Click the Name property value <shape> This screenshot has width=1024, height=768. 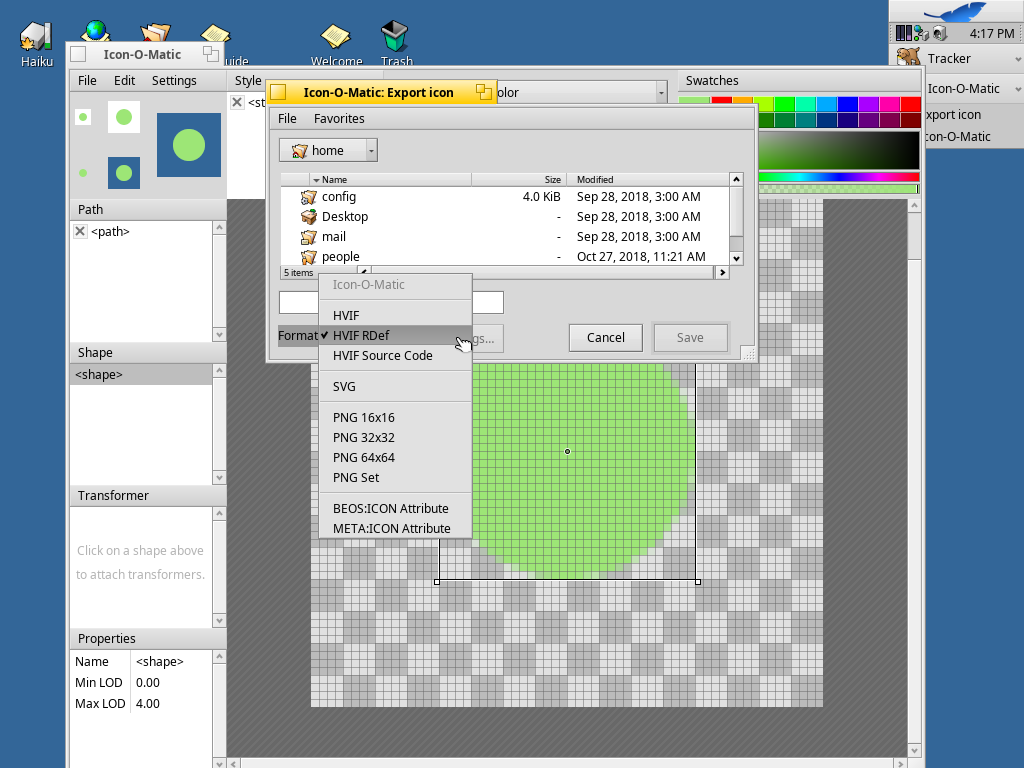coord(159,662)
